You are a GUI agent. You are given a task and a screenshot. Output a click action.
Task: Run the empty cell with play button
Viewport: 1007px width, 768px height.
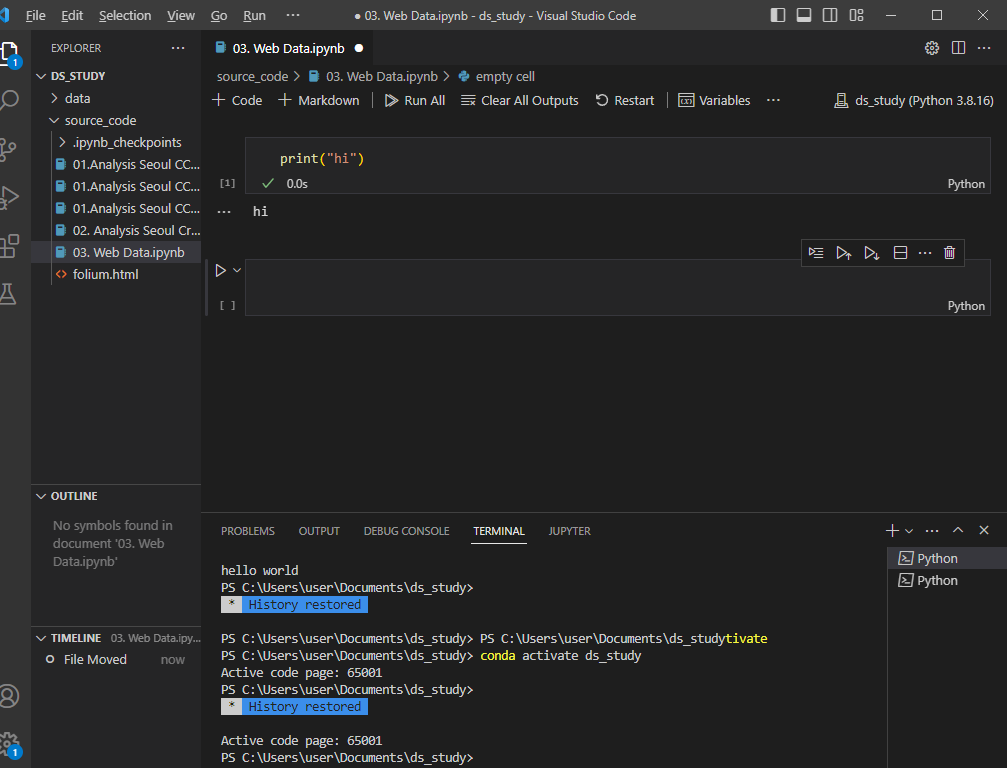pyautogui.click(x=220, y=270)
